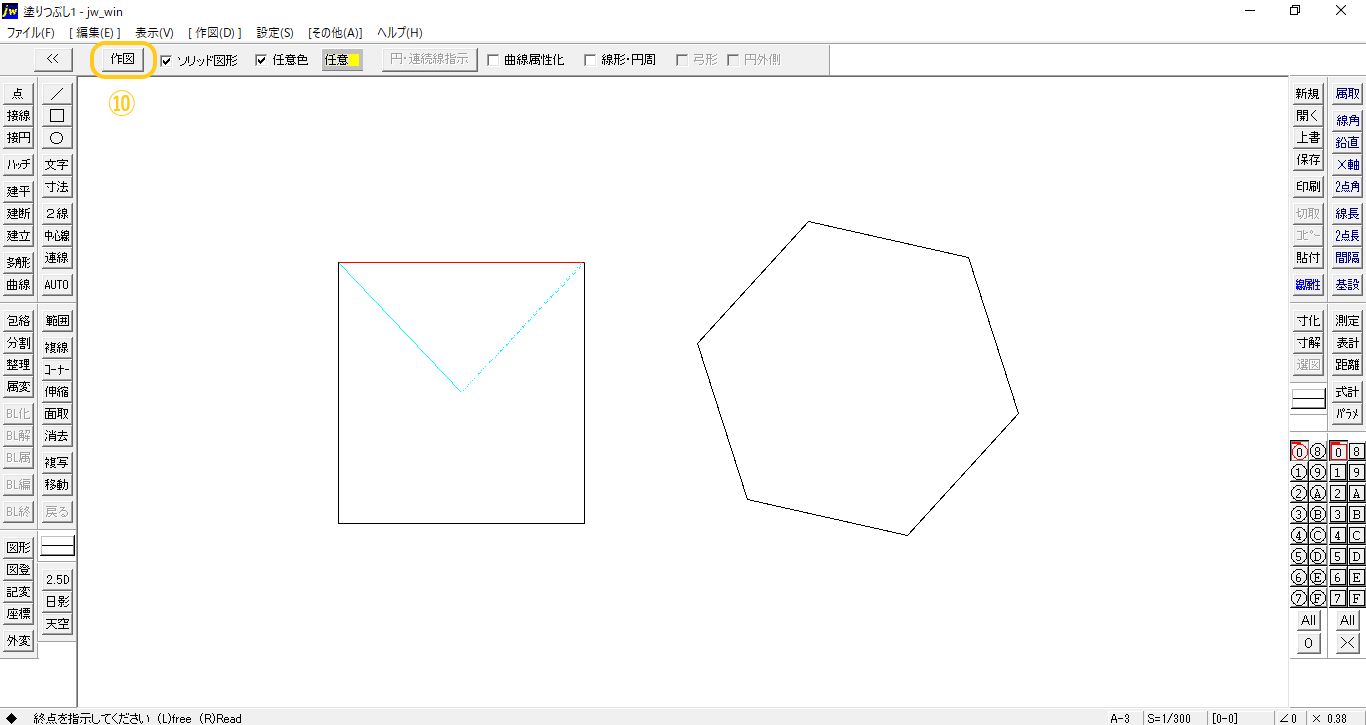Toggle the 任意色 checkbox

coord(262,60)
